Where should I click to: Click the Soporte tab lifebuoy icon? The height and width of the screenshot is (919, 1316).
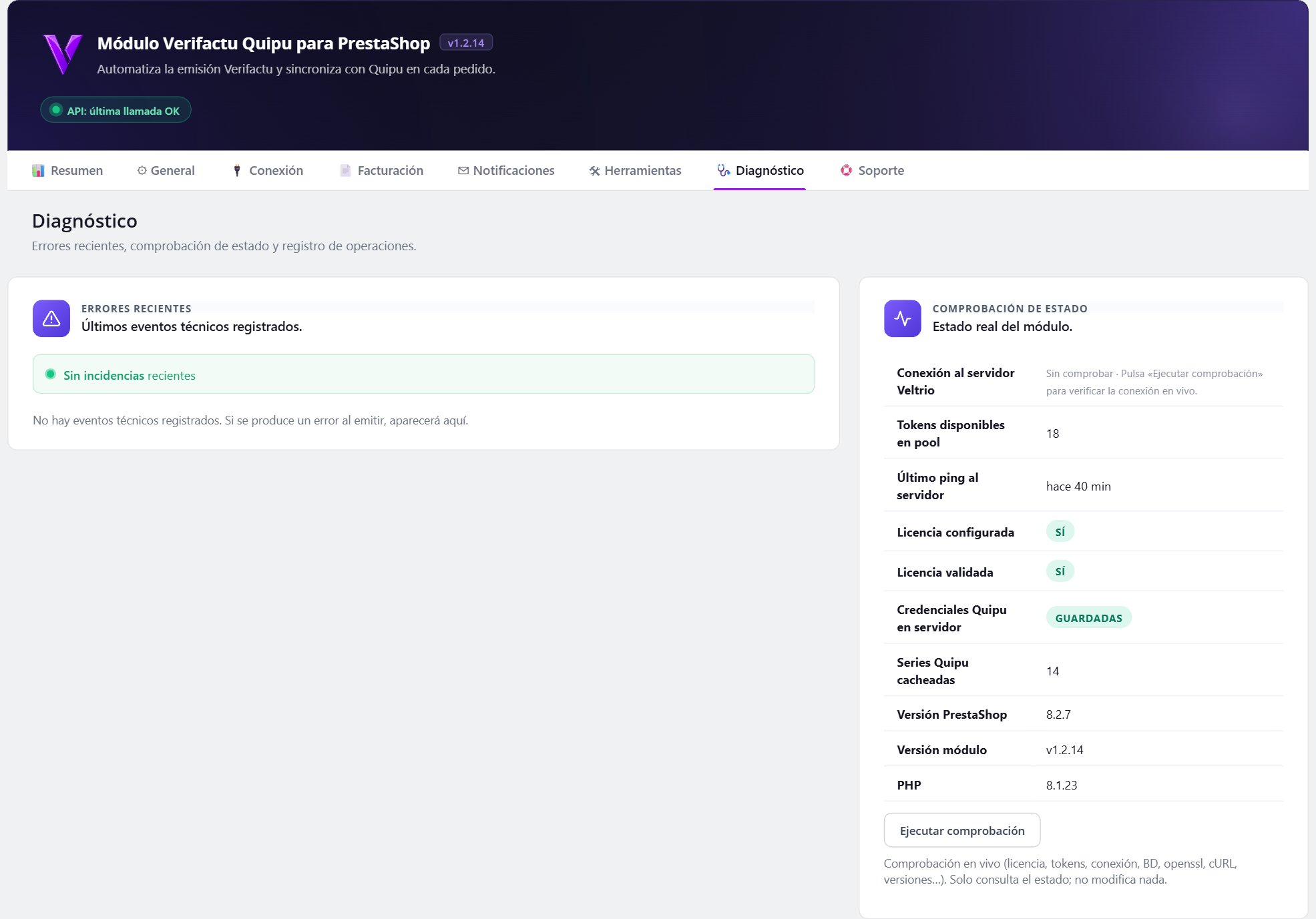click(846, 171)
